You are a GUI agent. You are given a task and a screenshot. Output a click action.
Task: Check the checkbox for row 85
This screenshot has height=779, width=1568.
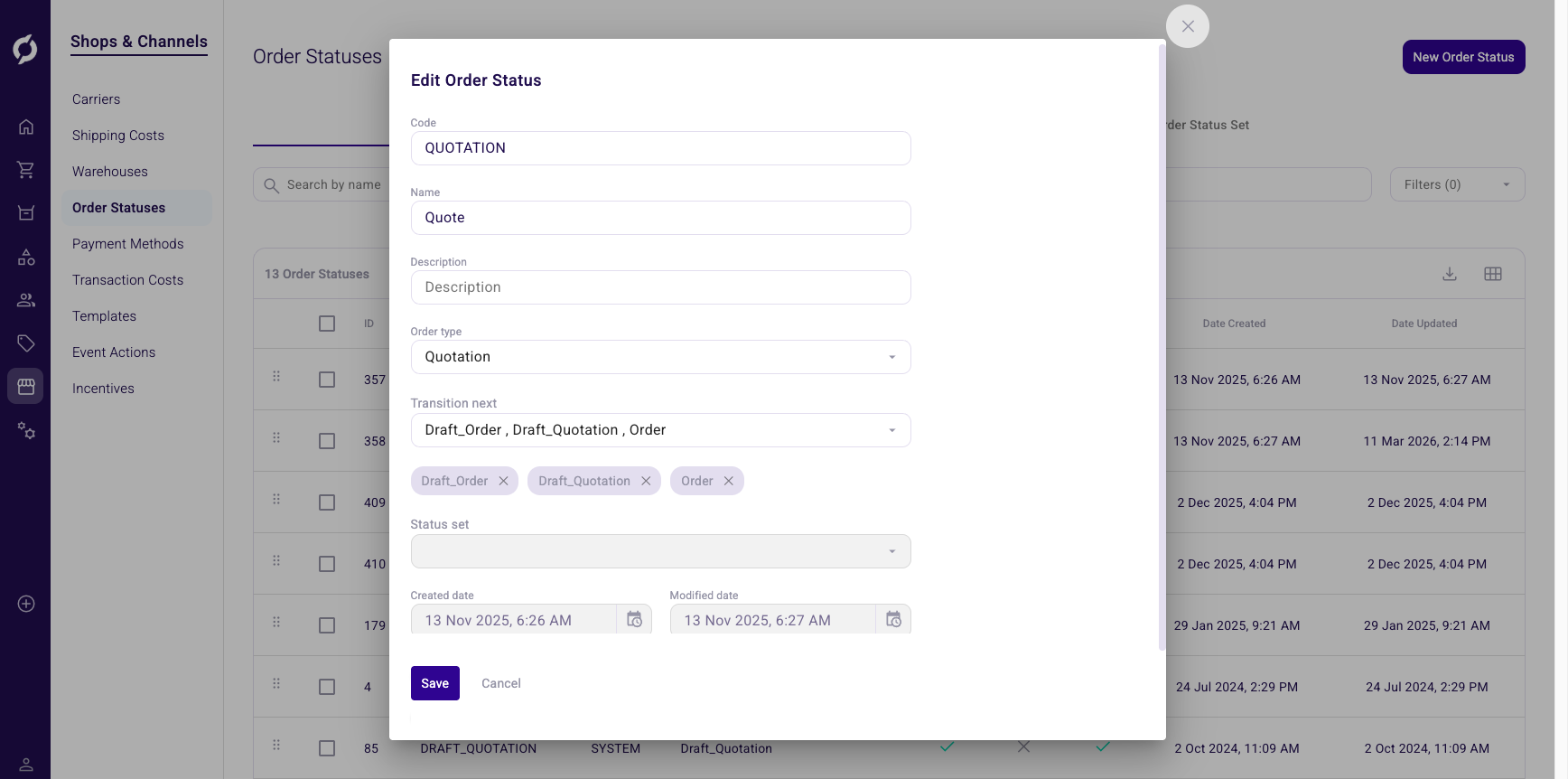[327, 748]
